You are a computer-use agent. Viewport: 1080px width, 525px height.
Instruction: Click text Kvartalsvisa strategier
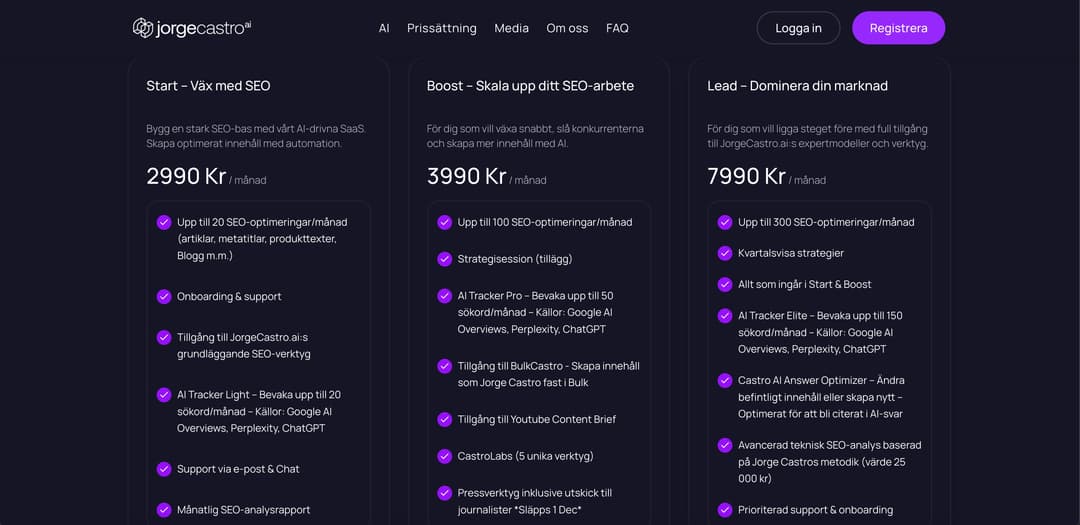tap(791, 253)
